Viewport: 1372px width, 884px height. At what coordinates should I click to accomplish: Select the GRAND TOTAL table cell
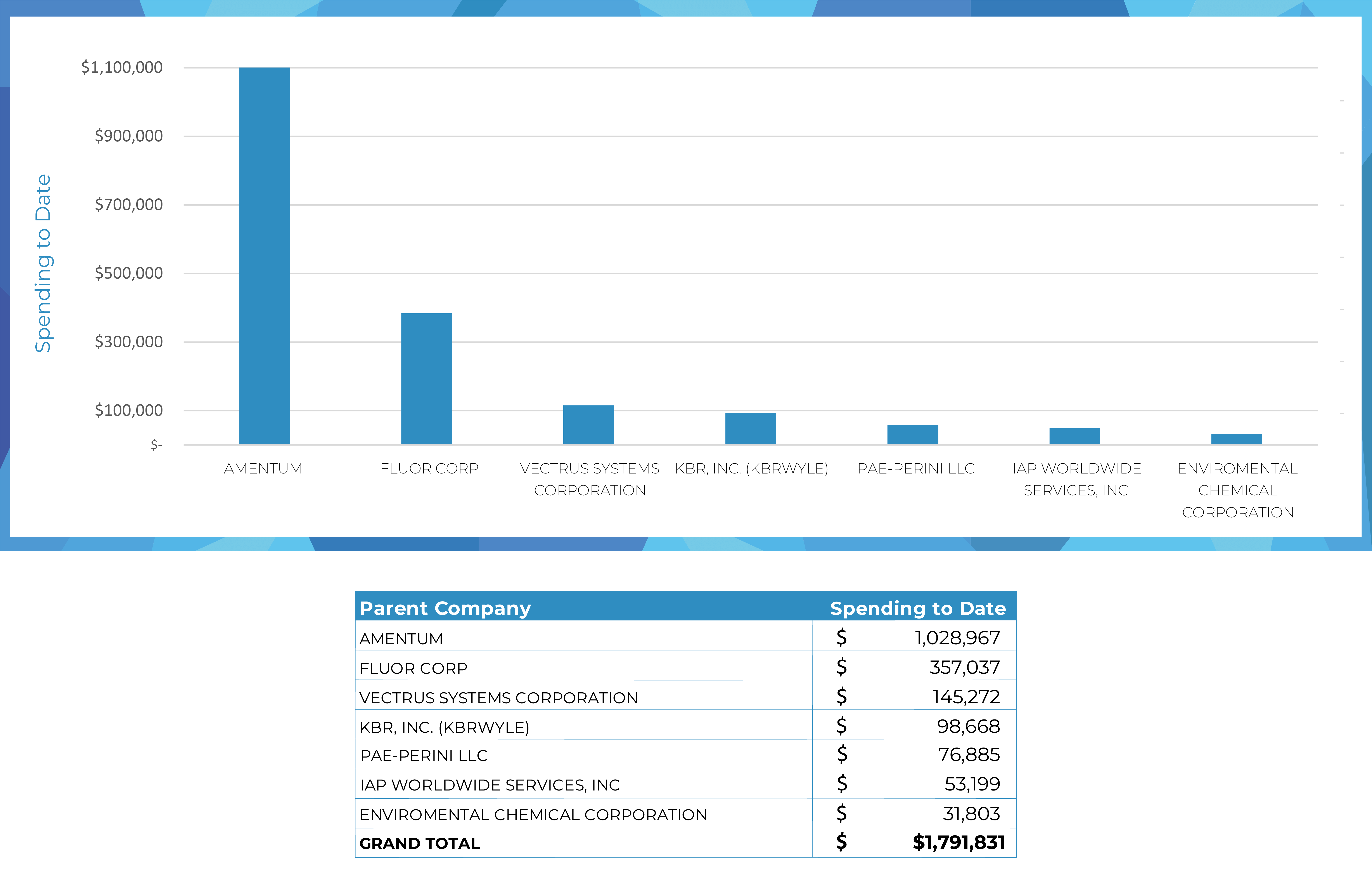tap(584, 843)
